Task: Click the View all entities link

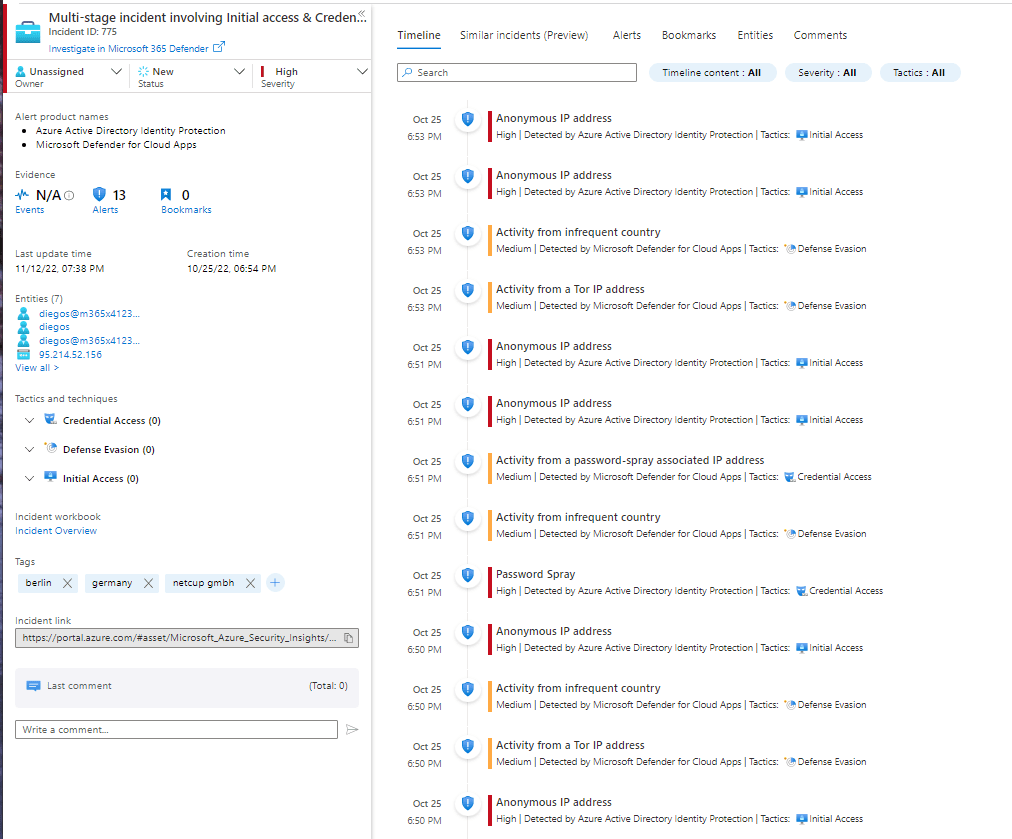Action: coord(37,367)
